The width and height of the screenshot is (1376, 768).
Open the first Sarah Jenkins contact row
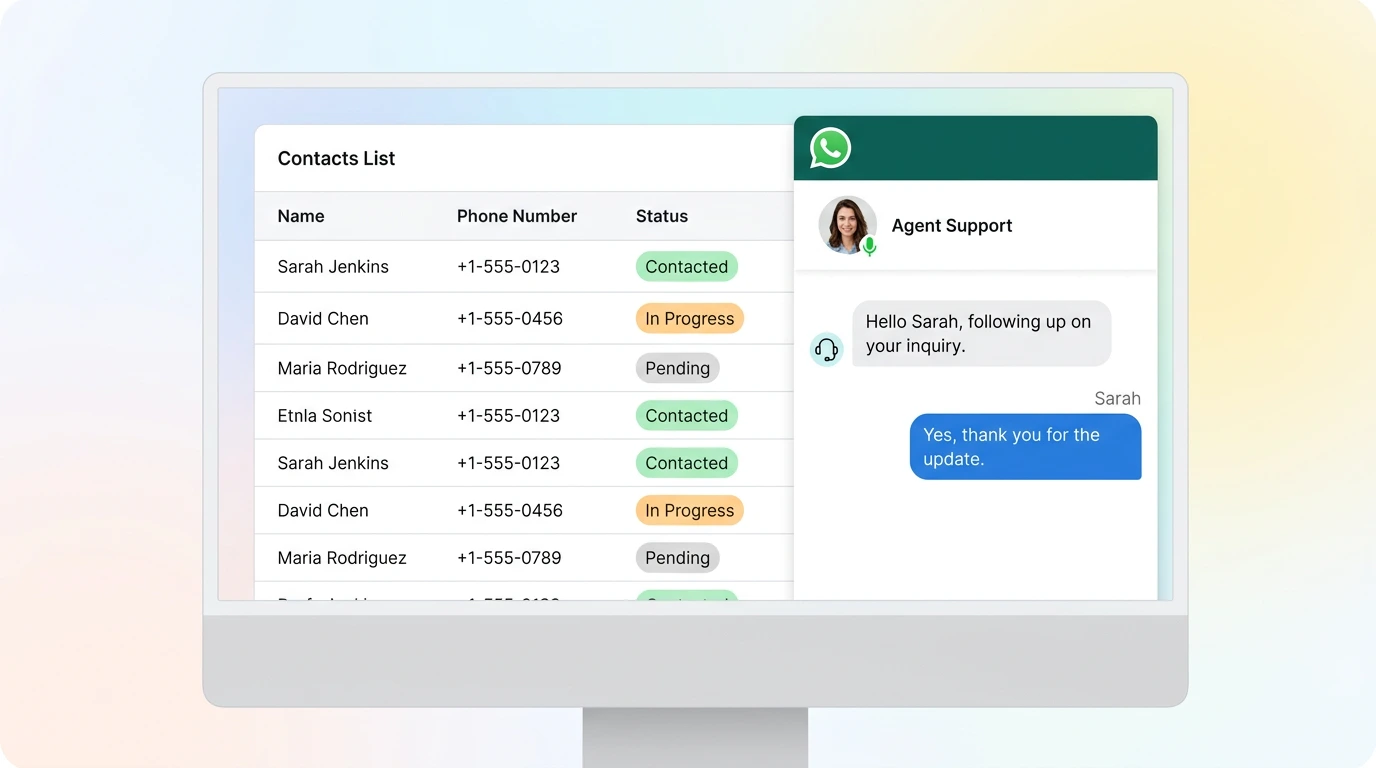coord(524,267)
